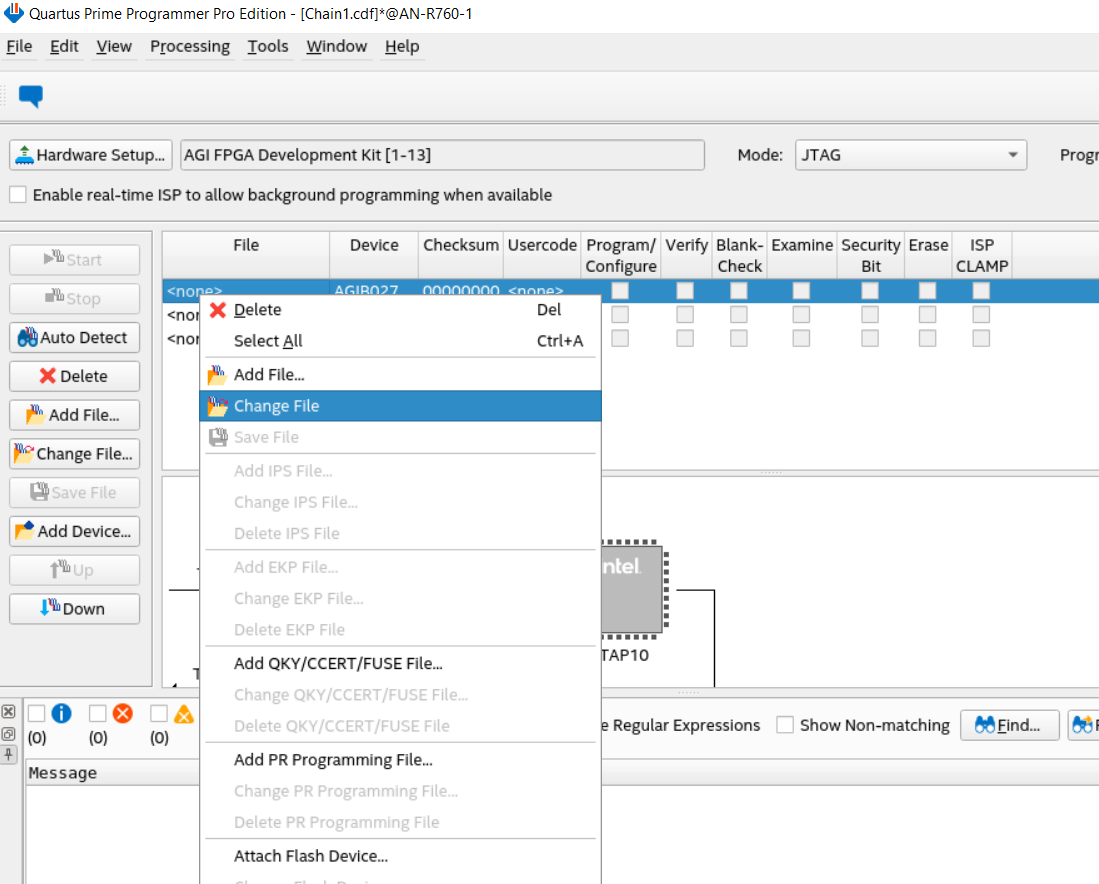Select Add QKY/CCERT/FUSE File option
The height and width of the screenshot is (884, 1099).
(x=338, y=663)
